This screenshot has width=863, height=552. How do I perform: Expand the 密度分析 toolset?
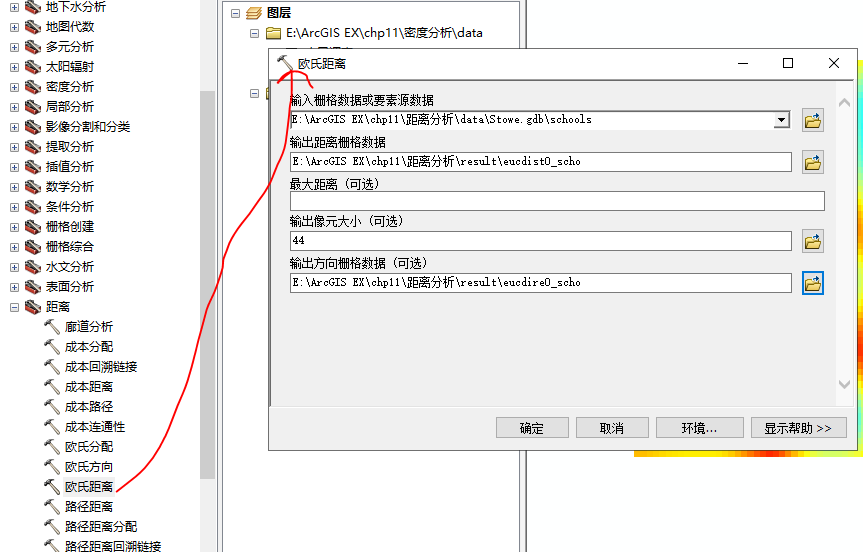[x=14, y=88]
